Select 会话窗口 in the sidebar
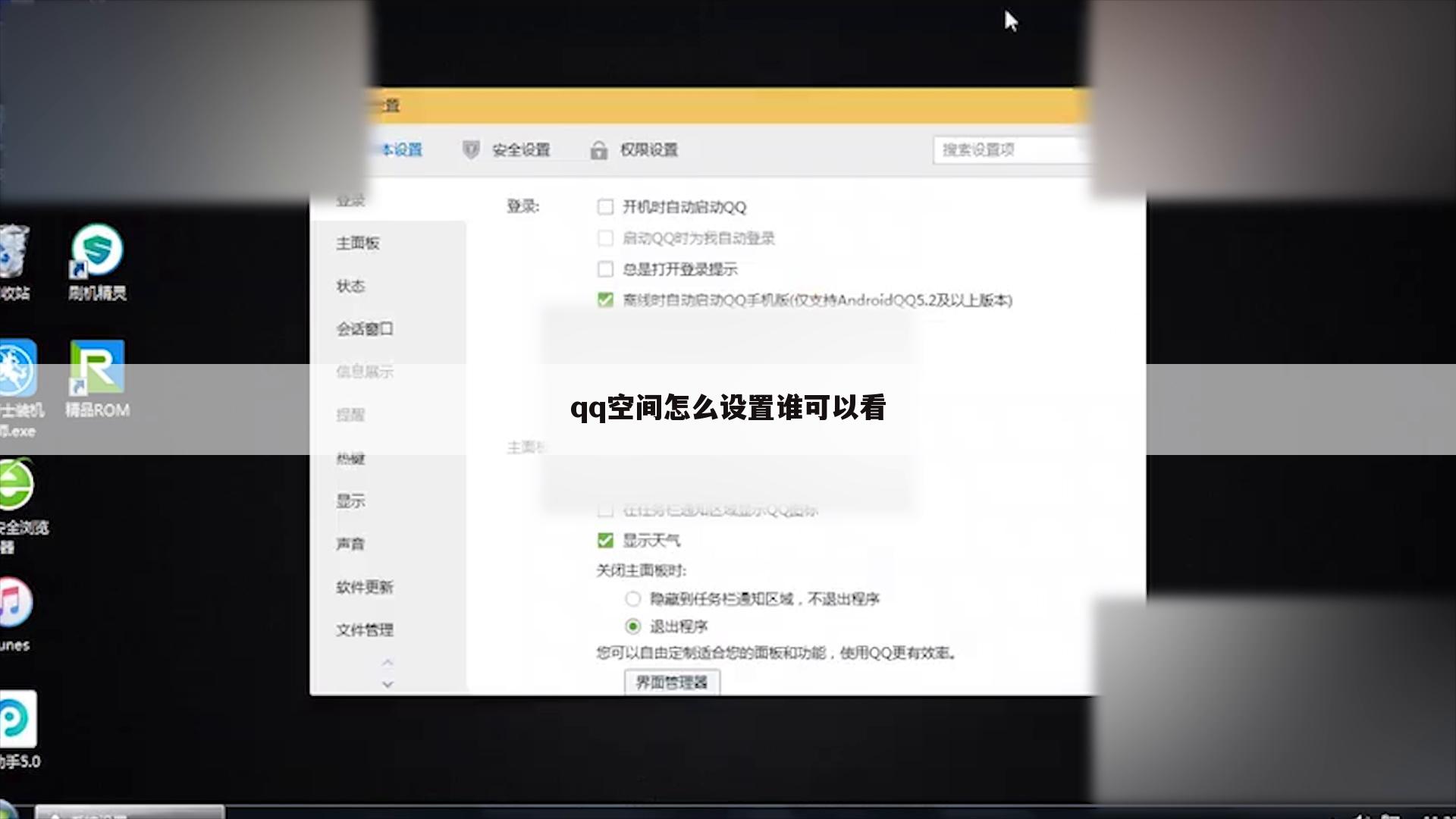Screen dimensions: 1456x819 coord(365,329)
